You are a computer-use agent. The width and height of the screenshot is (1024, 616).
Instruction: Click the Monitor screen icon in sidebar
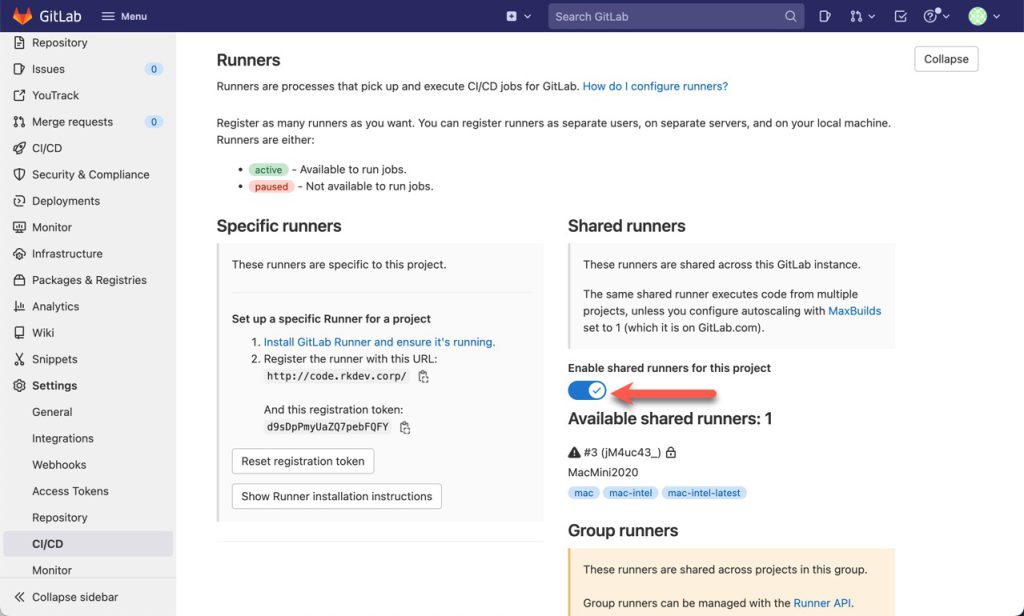click(x=19, y=227)
